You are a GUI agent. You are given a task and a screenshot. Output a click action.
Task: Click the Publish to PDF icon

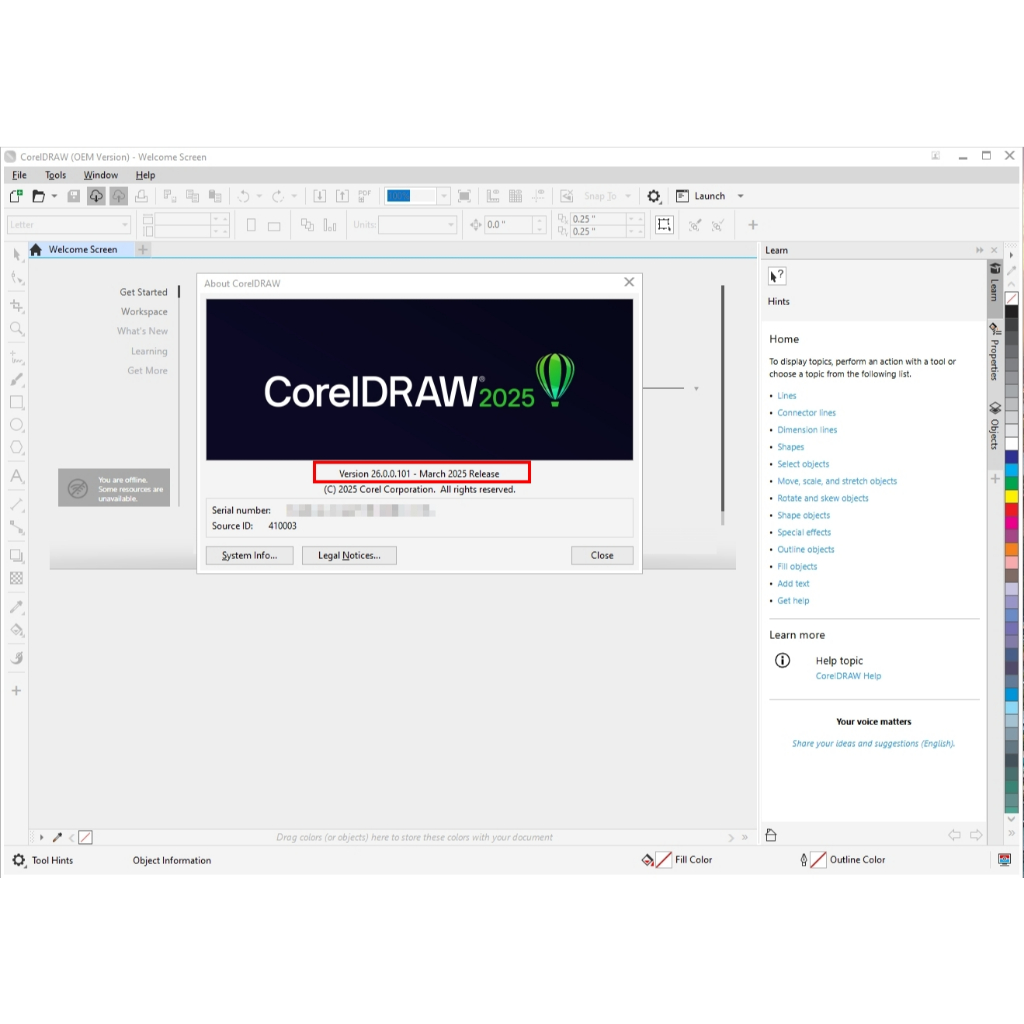pyautogui.click(x=364, y=196)
